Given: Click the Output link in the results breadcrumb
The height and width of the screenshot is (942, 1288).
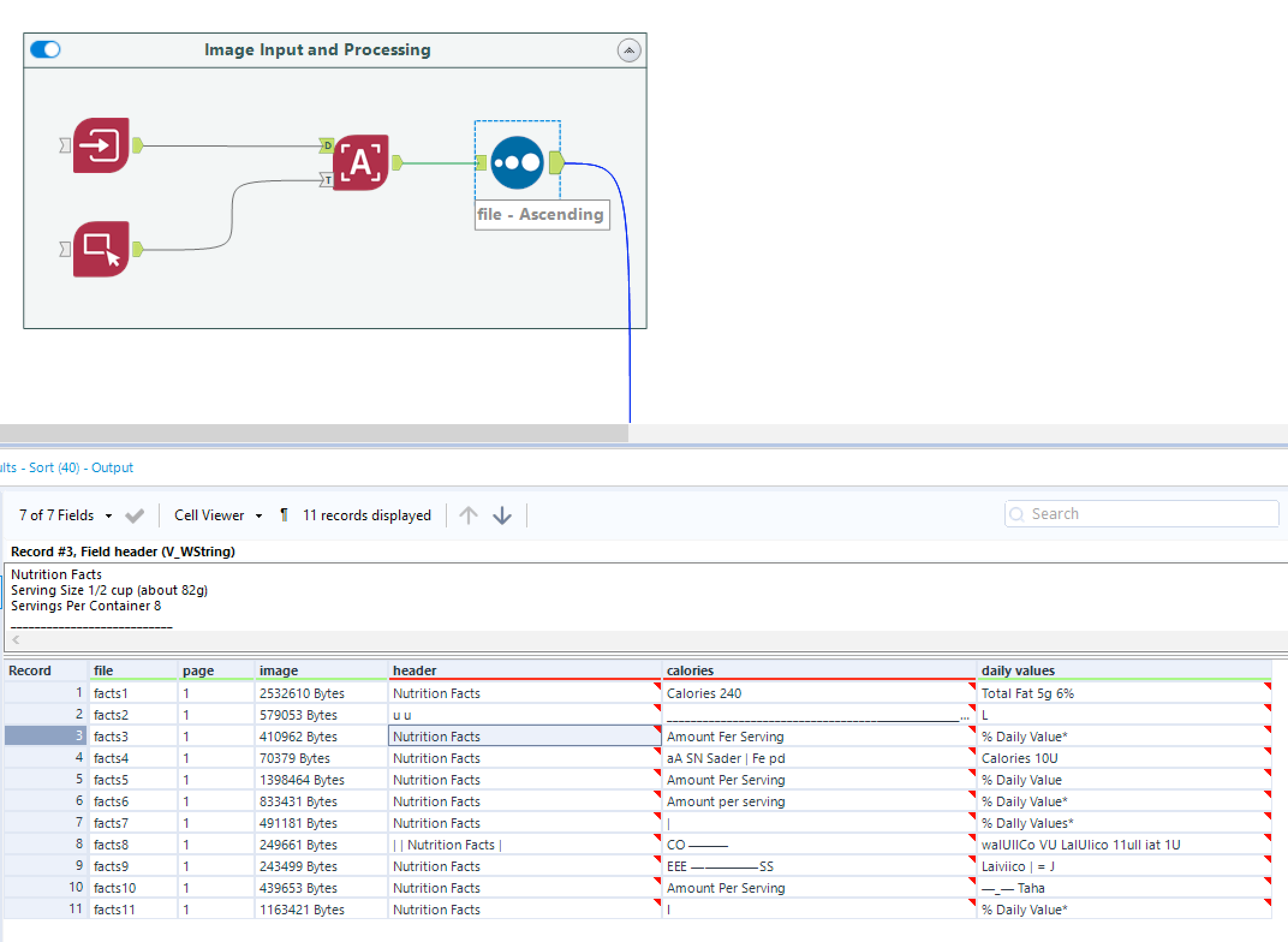Looking at the screenshot, I should [112, 467].
